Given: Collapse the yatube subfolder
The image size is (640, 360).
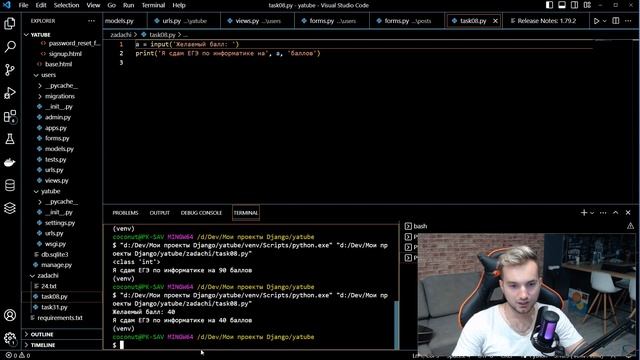Looking at the screenshot, I should click(x=36, y=191).
